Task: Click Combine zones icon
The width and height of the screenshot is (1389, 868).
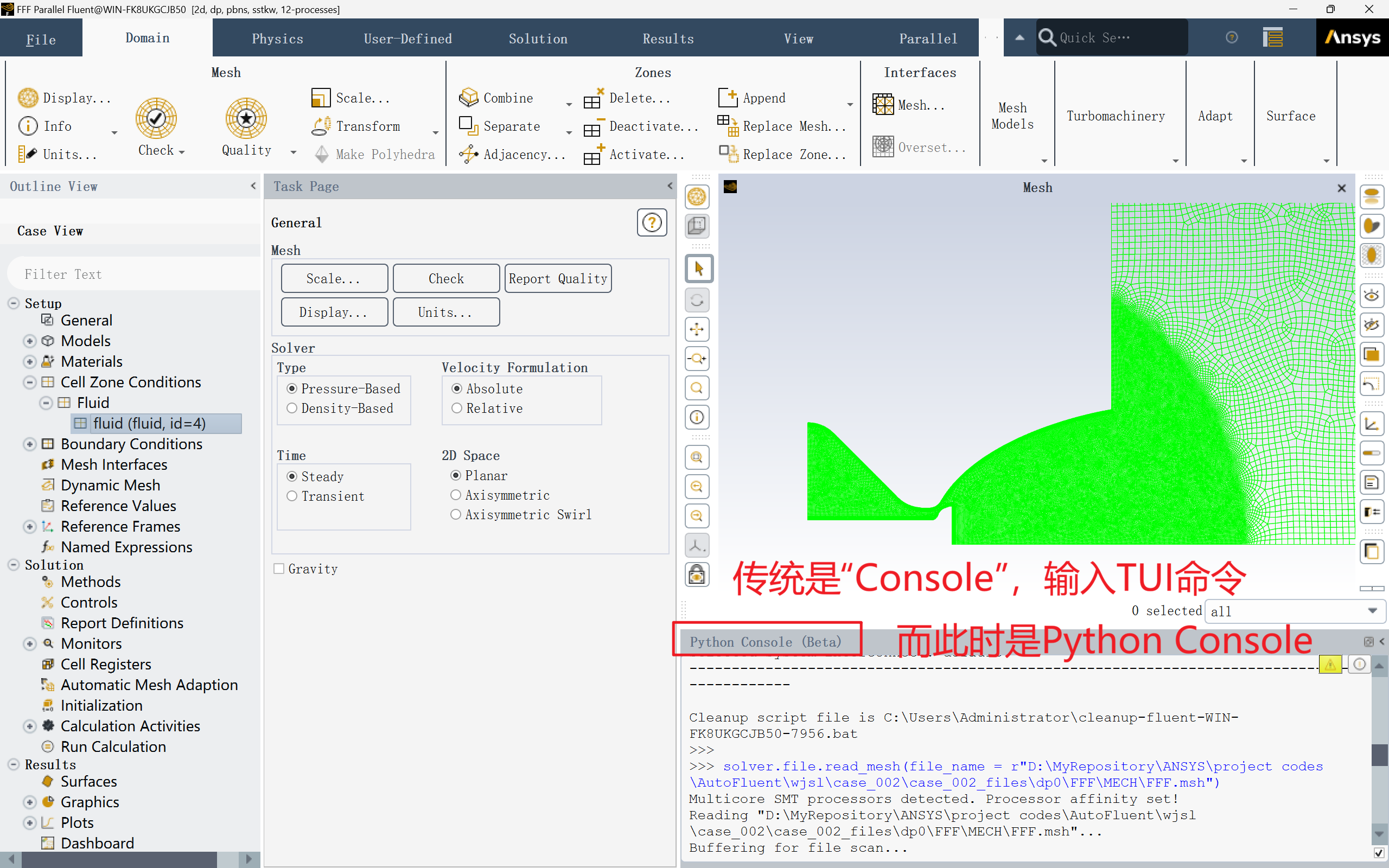Action: pos(468,98)
